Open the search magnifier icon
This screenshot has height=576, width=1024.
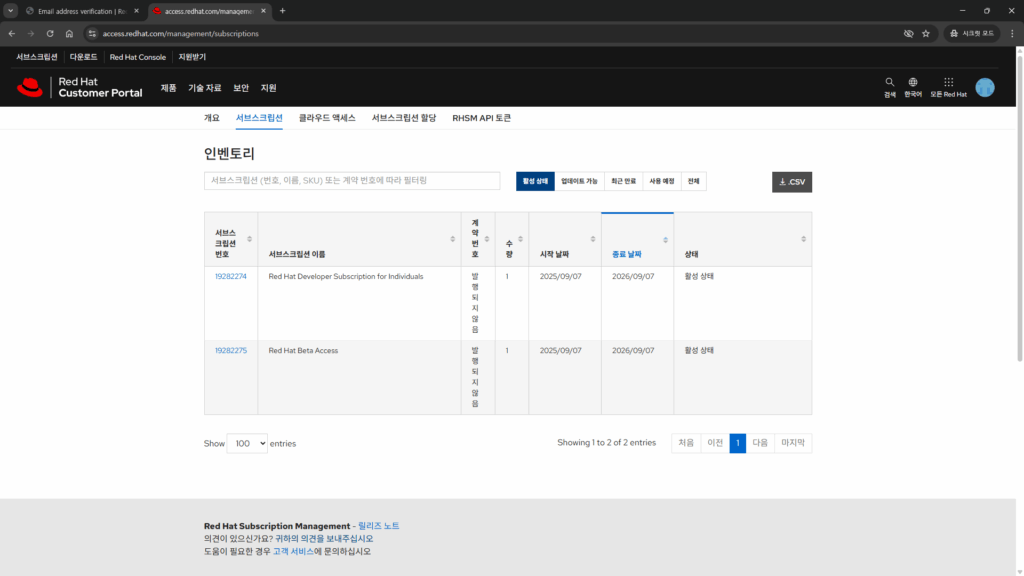(x=890, y=83)
